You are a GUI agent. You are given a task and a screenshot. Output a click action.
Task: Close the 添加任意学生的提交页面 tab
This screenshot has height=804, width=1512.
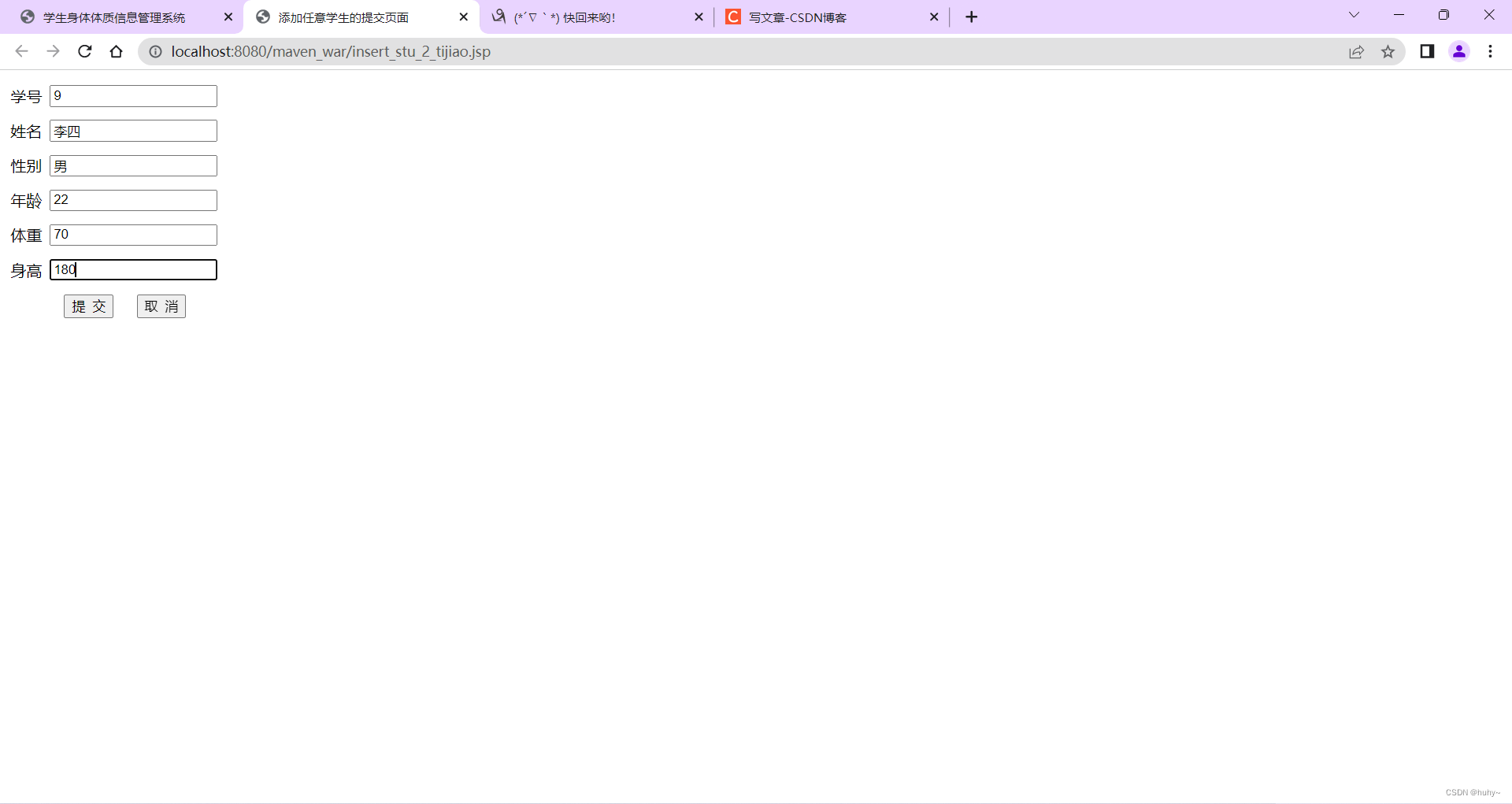click(x=464, y=17)
